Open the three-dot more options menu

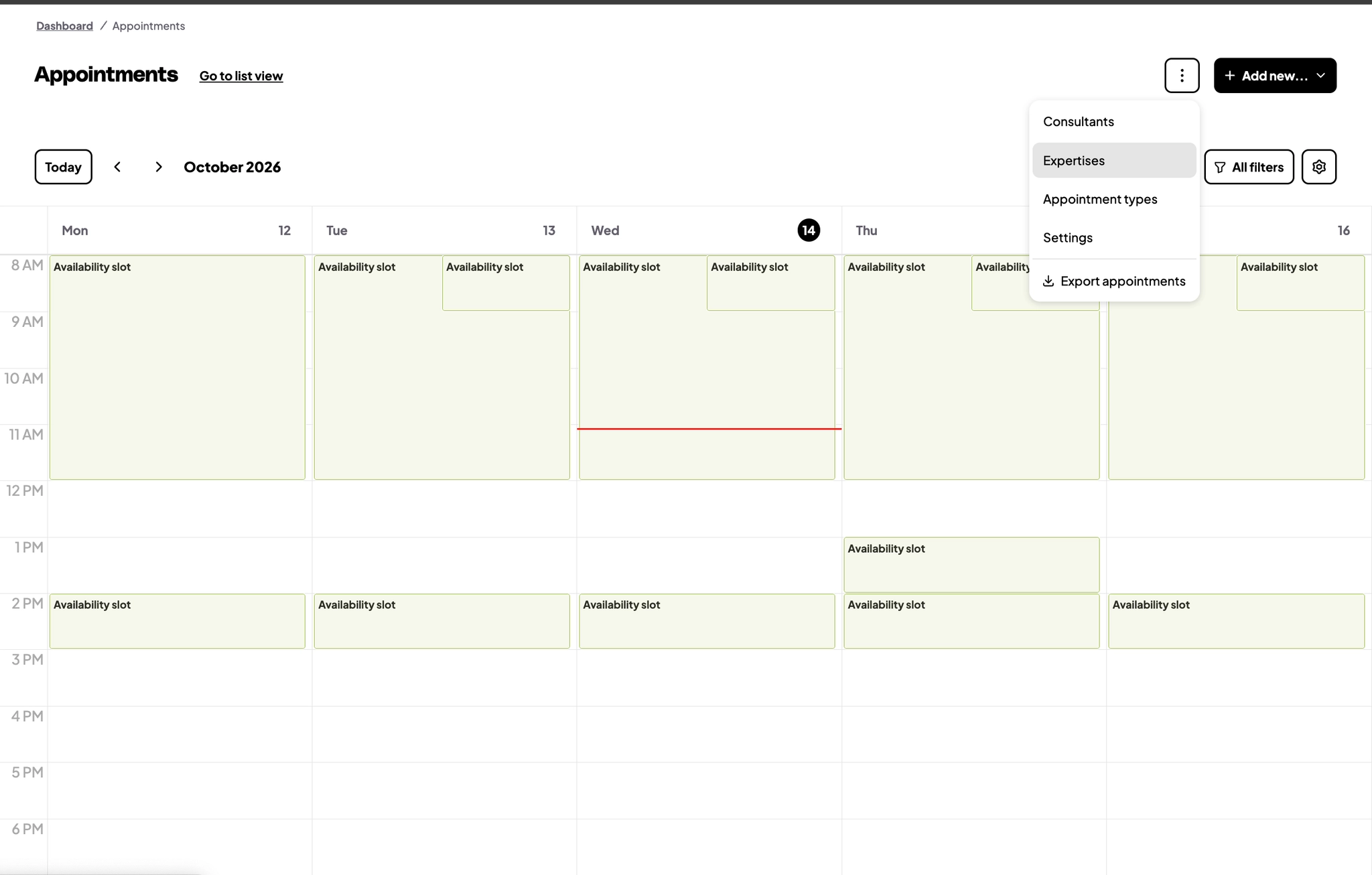pyautogui.click(x=1182, y=76)
